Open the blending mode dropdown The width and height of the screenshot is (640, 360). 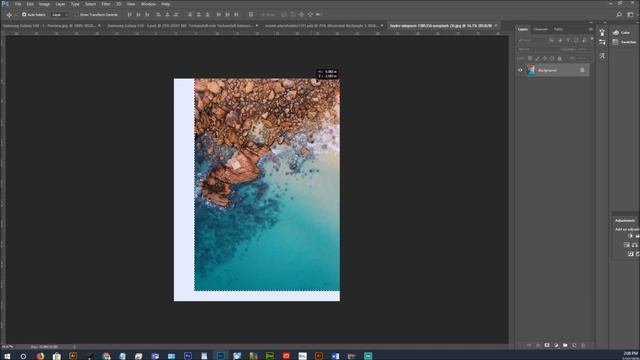[x=537, y=49]
